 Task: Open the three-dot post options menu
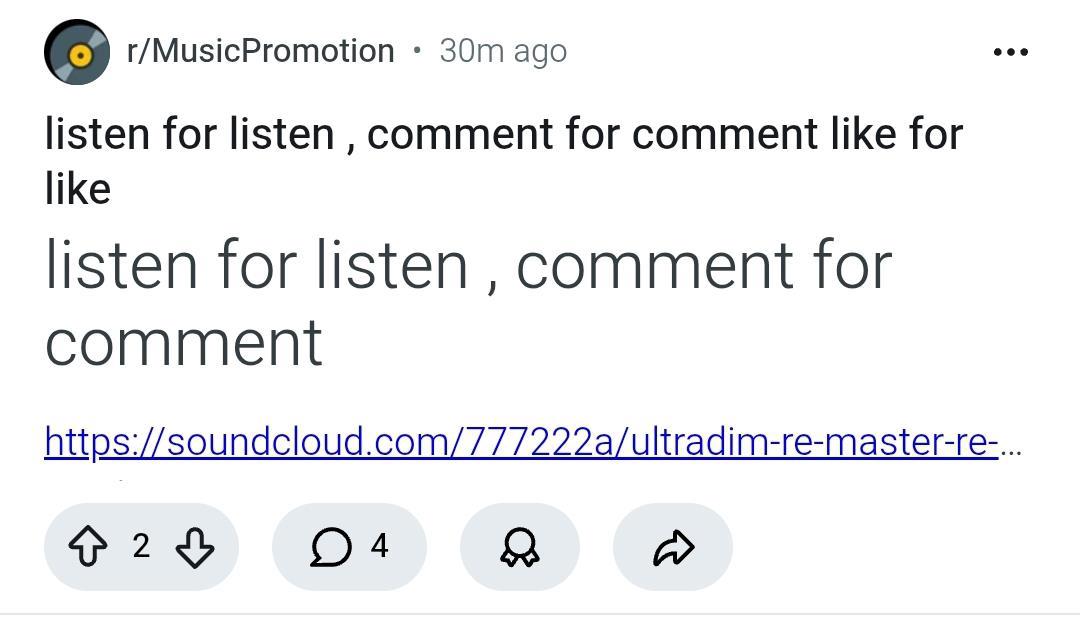point(1010,52)
